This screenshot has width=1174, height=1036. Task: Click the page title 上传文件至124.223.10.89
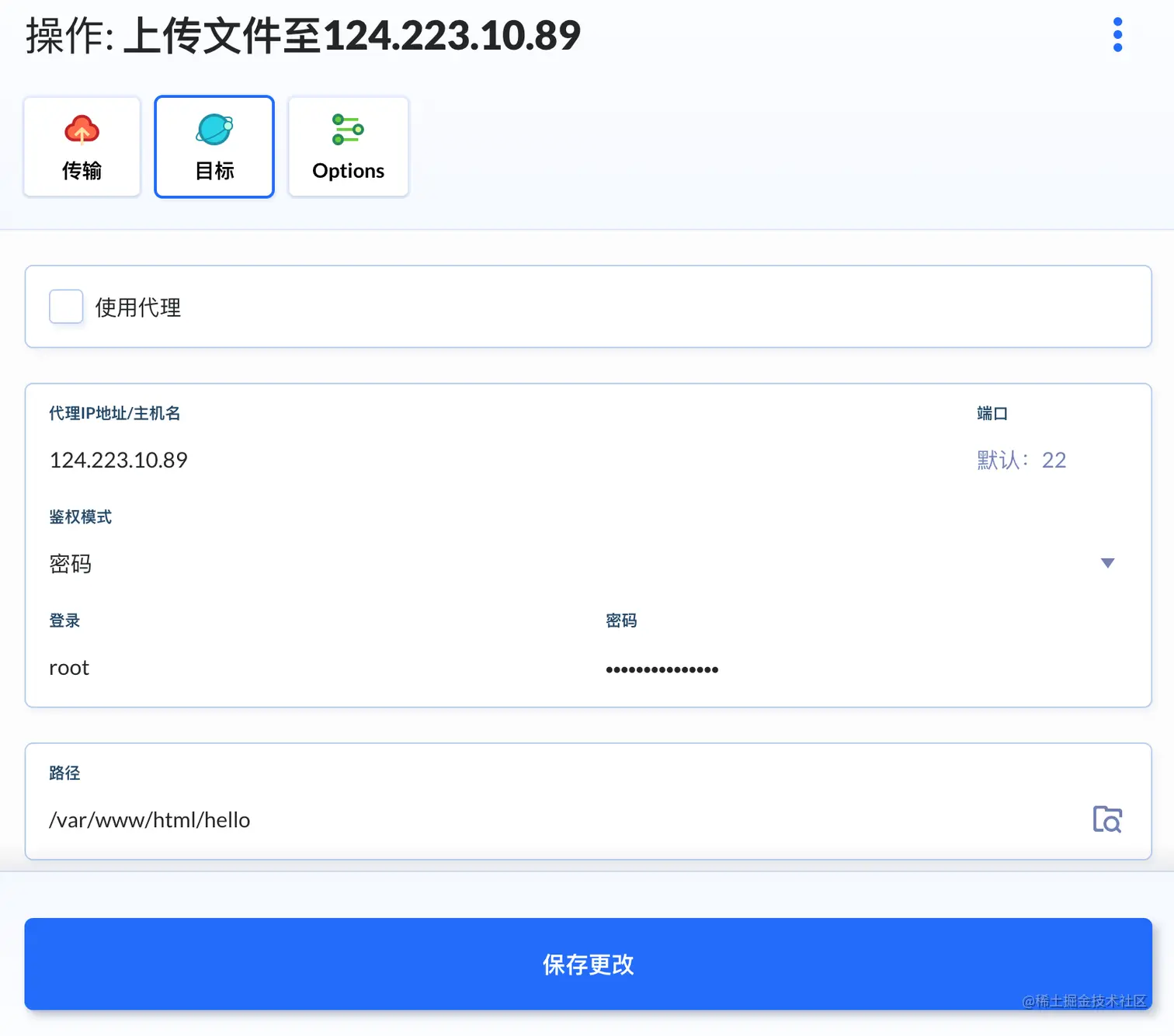(x=352, y=36)
